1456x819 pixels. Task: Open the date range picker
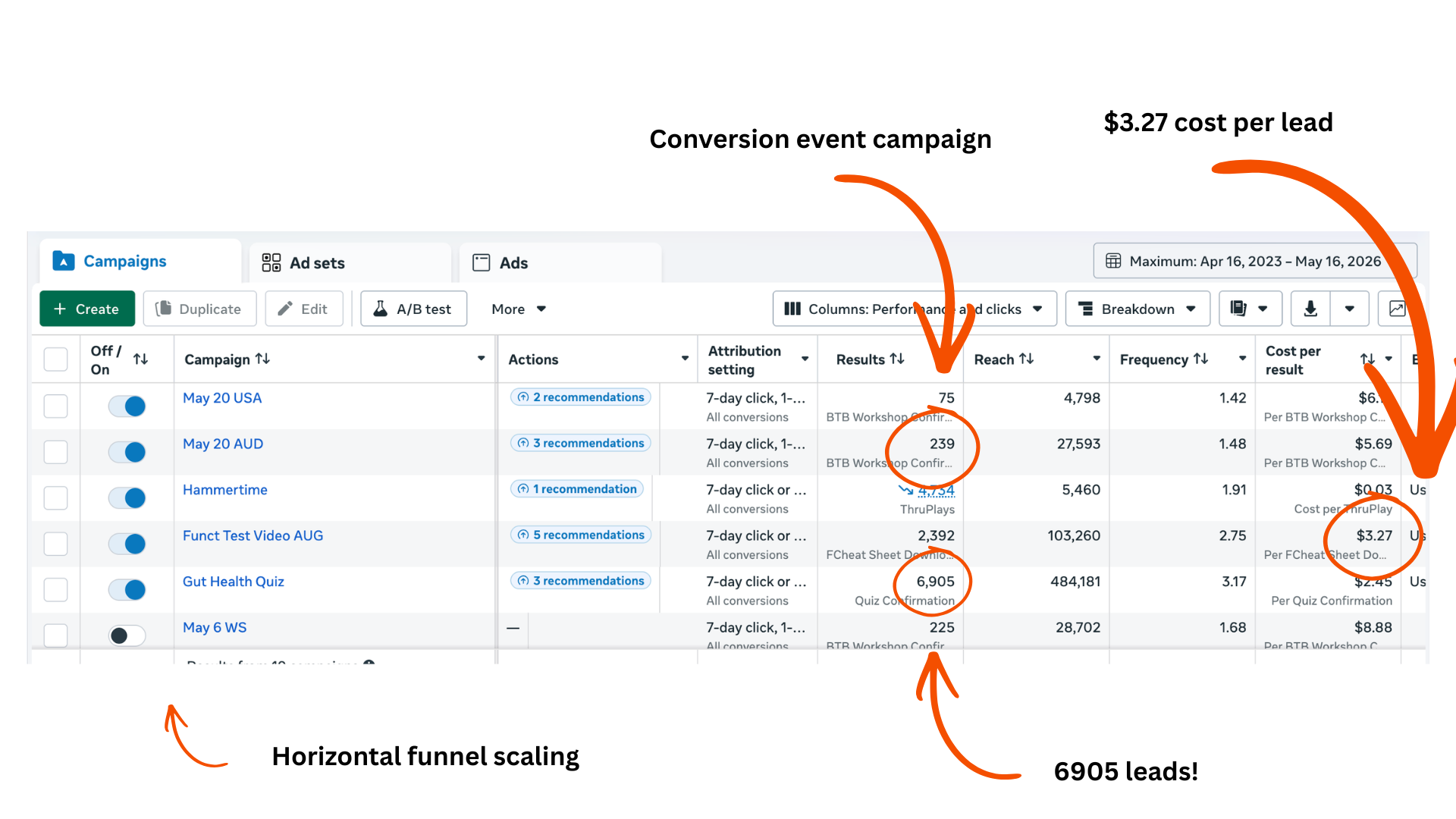click(1254, 261)
